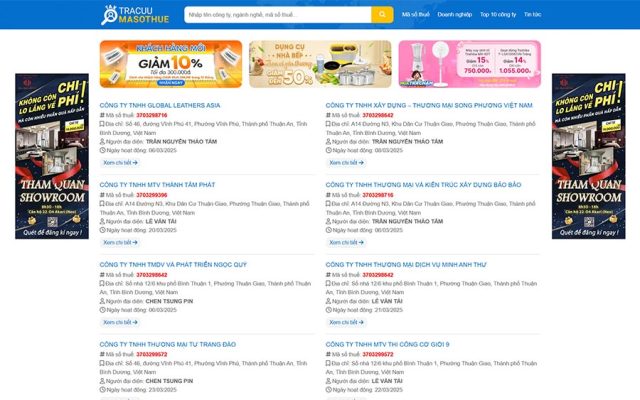Open Công ty TMDV và Phát Triển Ngọc Quý
Viewport: 640px width, 400px height.
(173, 264)
